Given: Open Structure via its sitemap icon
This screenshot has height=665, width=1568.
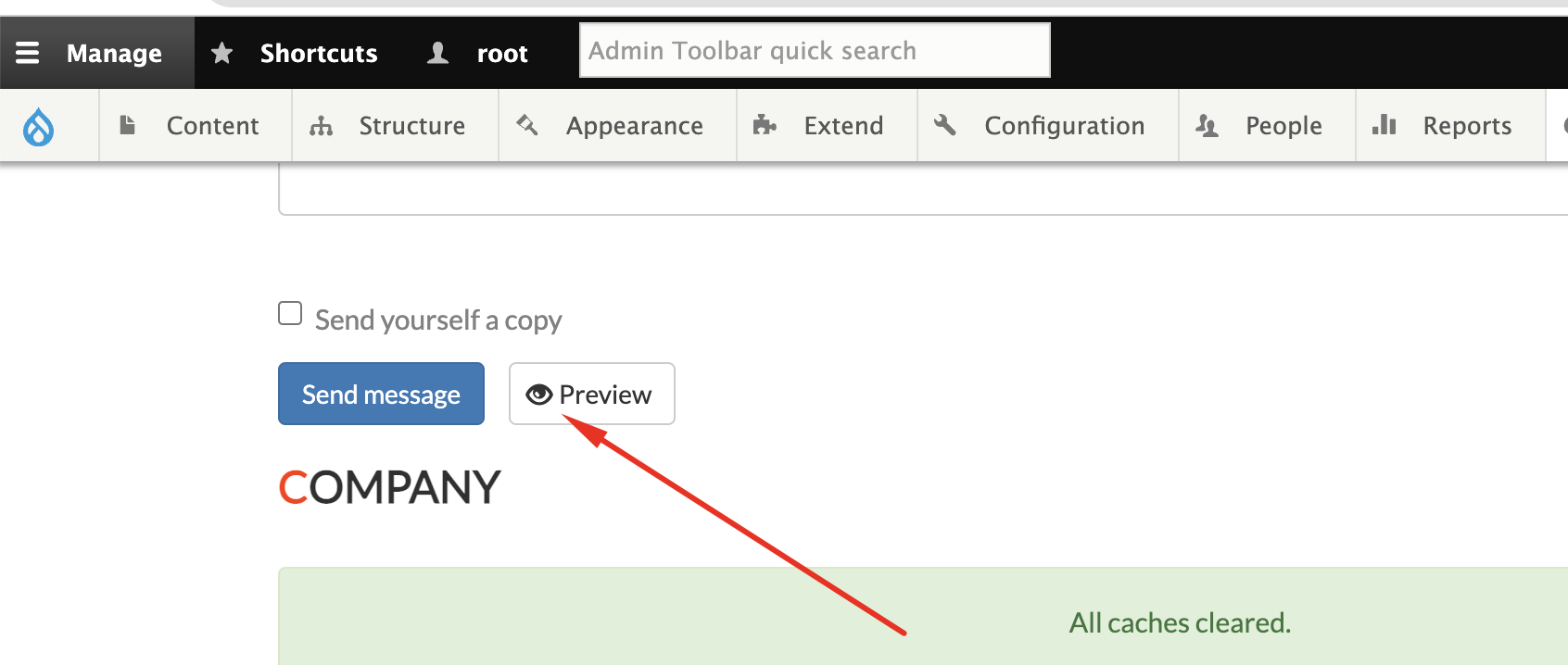Looking at the screenshot, I should click(322, 125).
